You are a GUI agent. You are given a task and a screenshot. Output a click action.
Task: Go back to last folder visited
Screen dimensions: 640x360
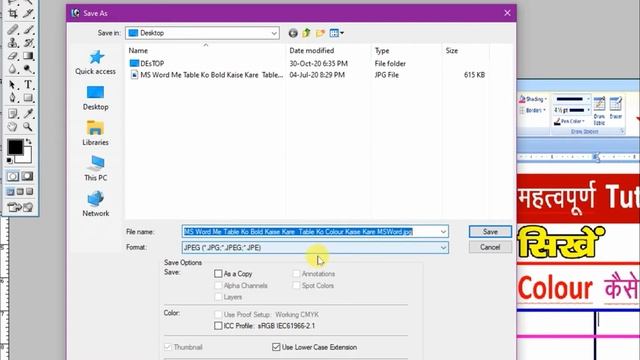tap(293, 33)
